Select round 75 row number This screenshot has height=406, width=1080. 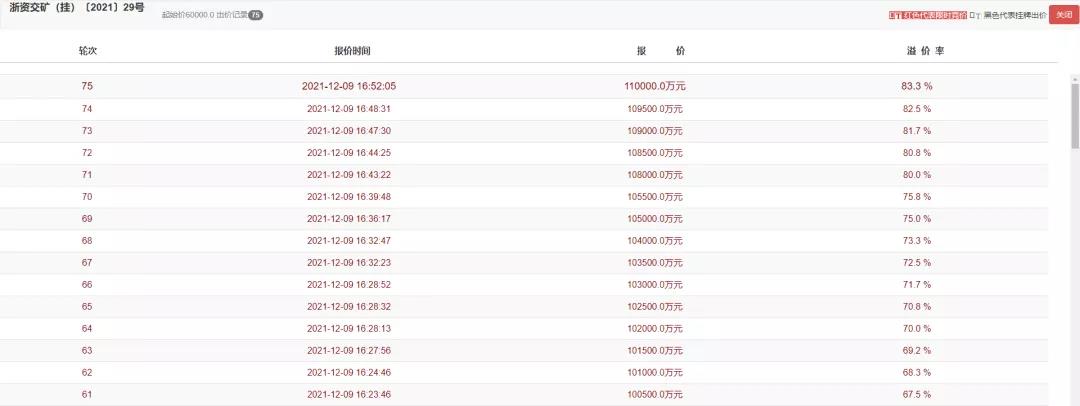pyautogui.click(x=87, y=86)
